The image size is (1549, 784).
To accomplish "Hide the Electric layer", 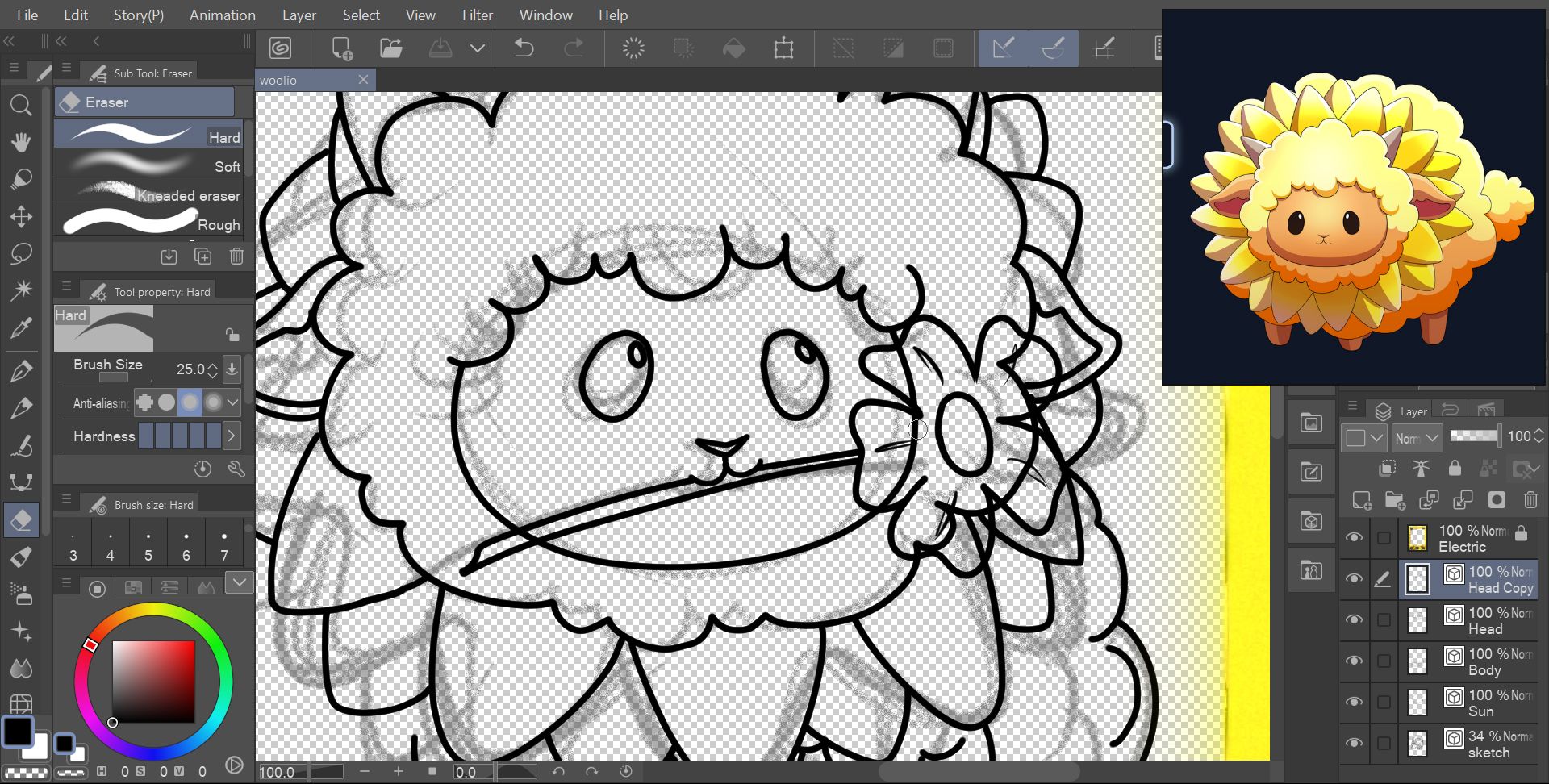I will (1354, 537).
